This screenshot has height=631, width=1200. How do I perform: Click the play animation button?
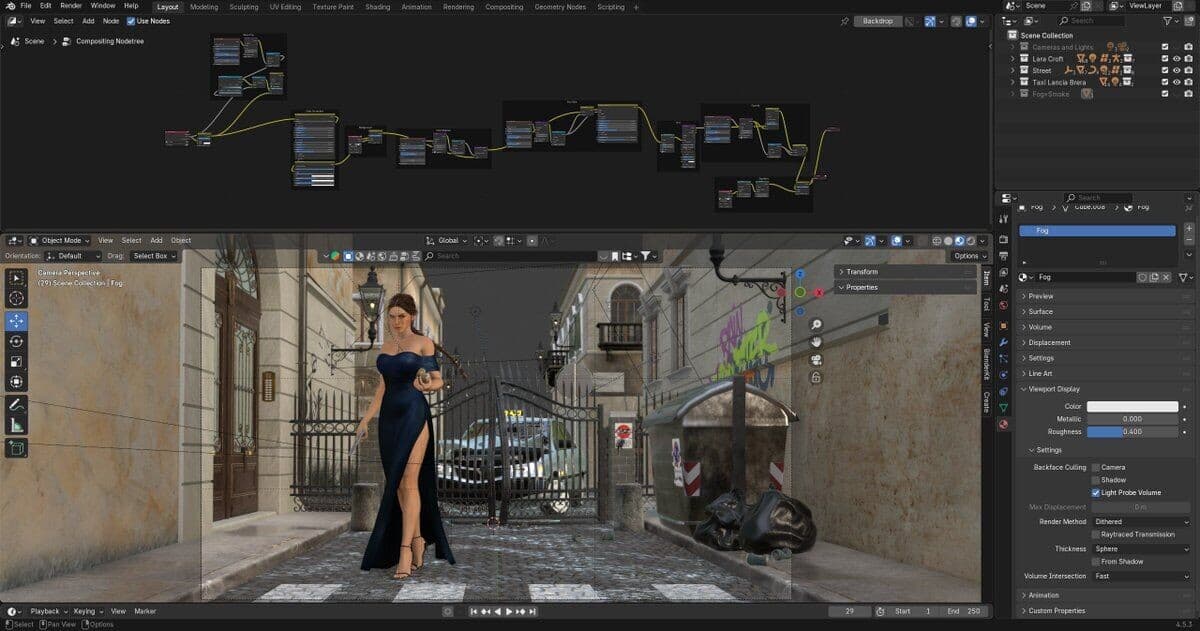point(509,611)
